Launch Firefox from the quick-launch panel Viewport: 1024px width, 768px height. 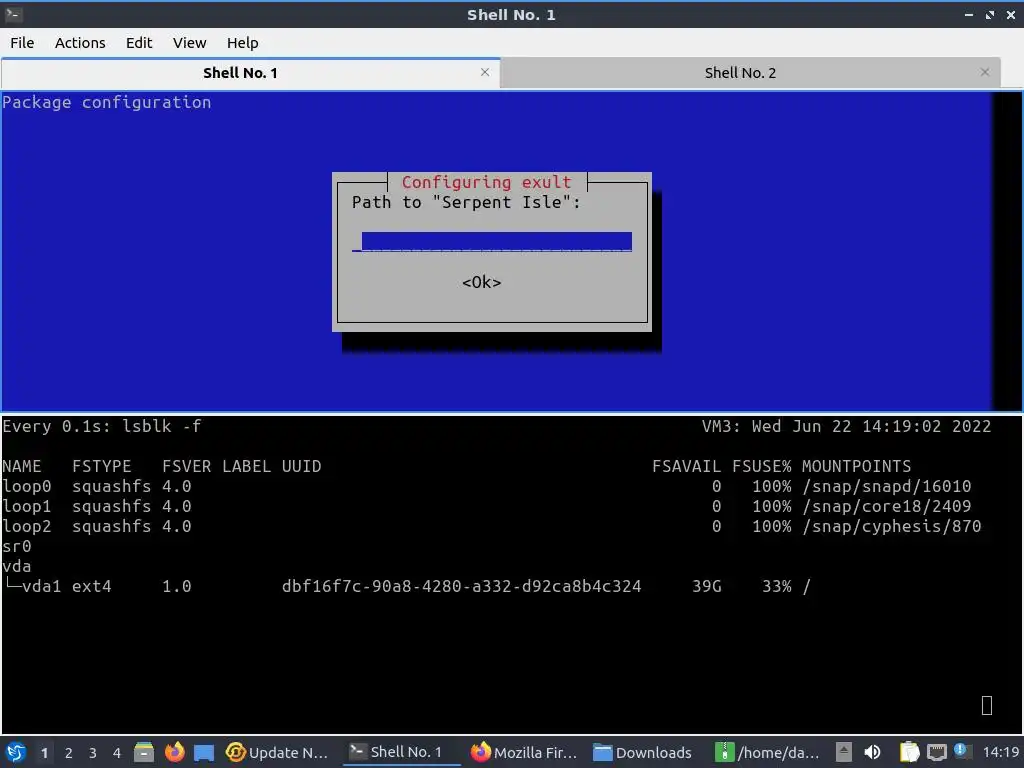[x=174, y=752]
